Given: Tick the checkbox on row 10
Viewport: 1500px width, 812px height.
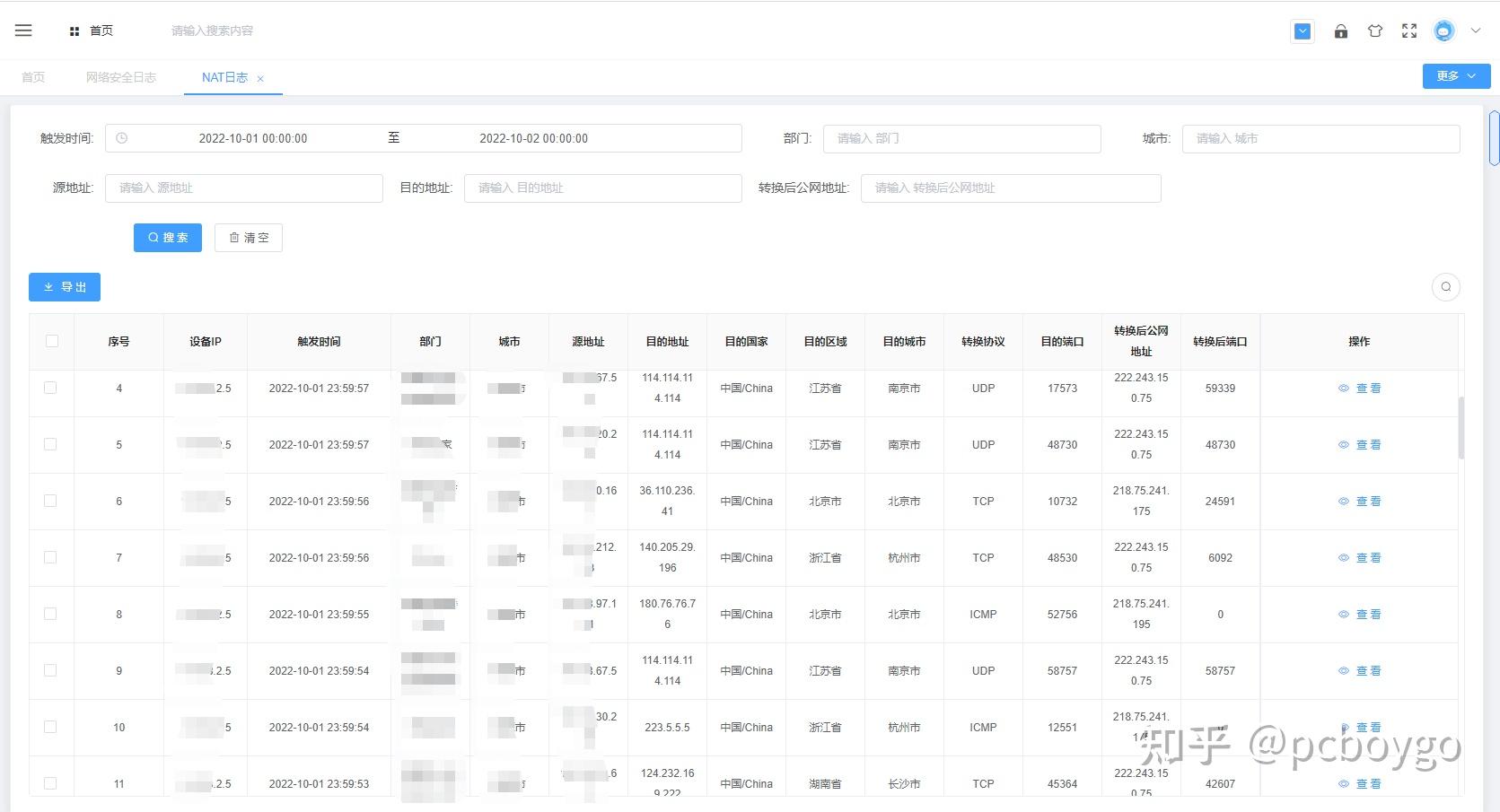Looking at the screenshot, I should [x=51, y=727].
